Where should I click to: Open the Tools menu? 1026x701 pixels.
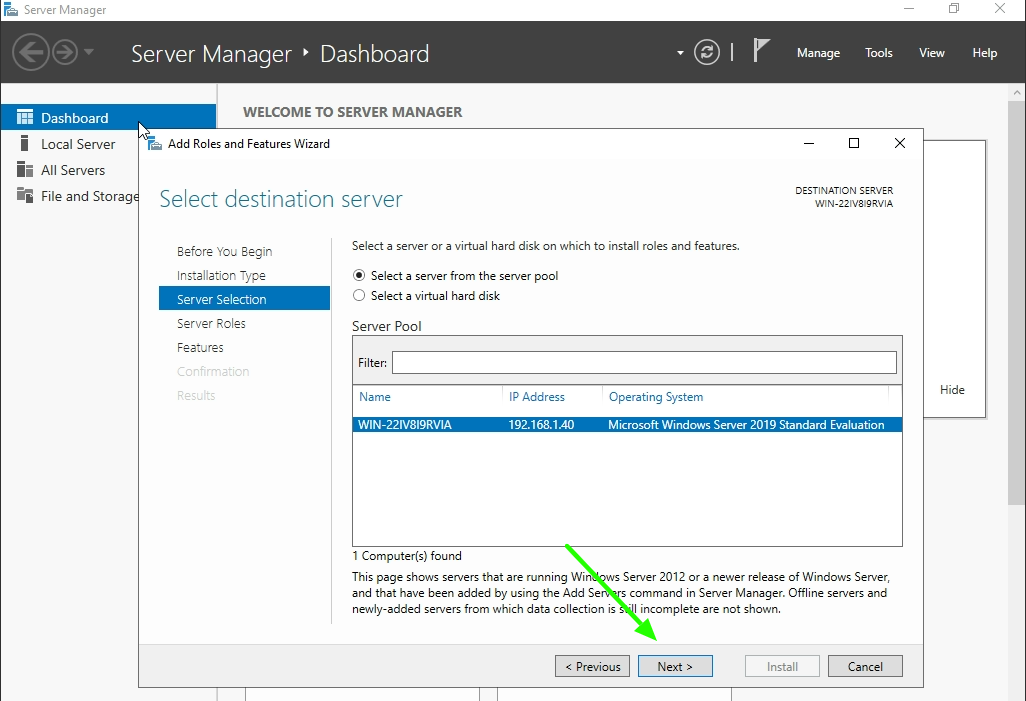click(x=878, y=53)
